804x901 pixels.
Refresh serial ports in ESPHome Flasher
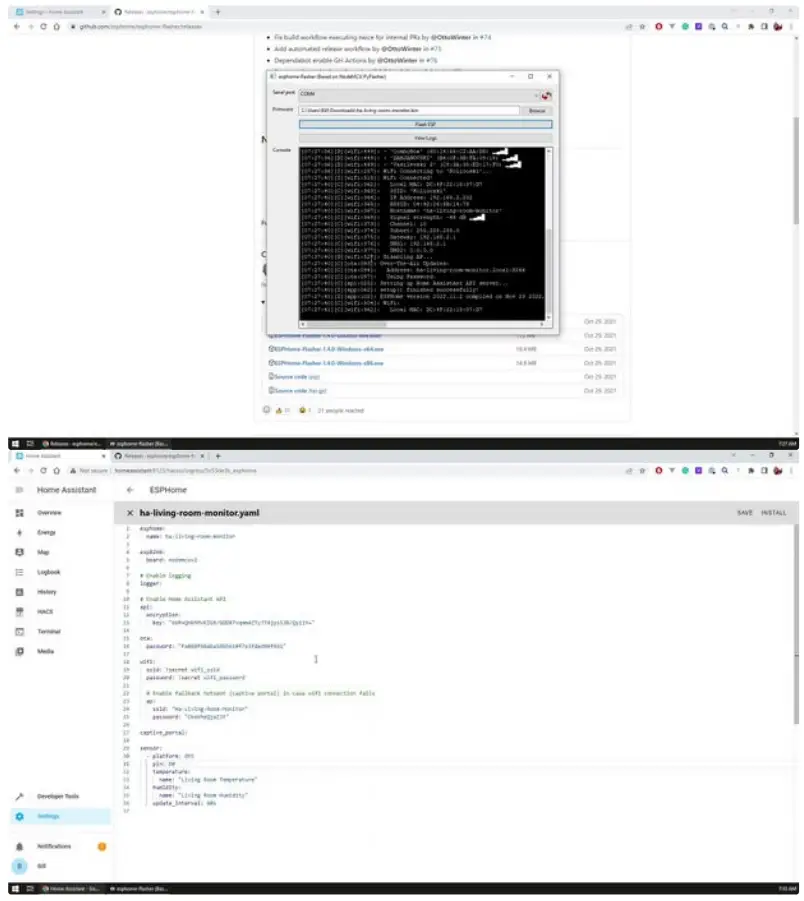(546, 95)
